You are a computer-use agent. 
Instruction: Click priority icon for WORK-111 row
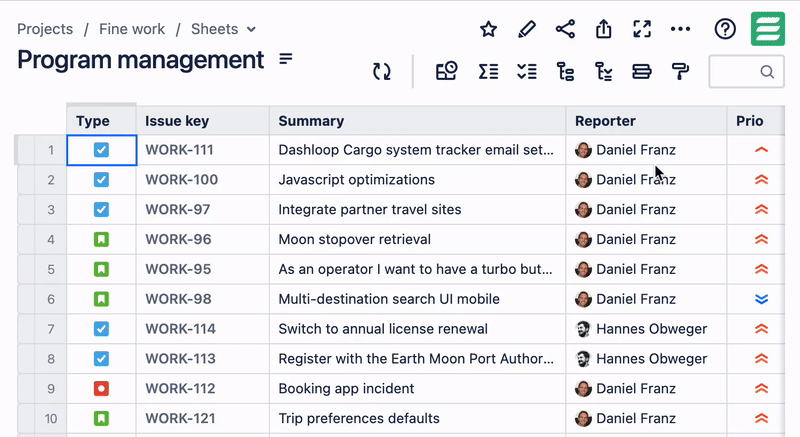pyautogui.click(x=761, y=150)
